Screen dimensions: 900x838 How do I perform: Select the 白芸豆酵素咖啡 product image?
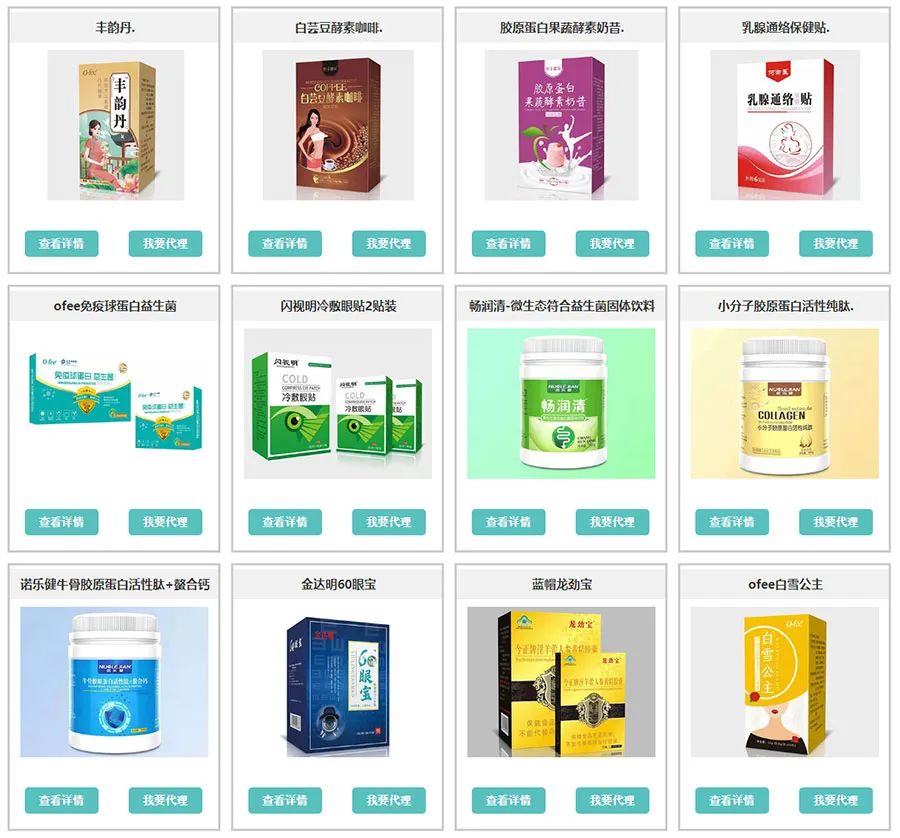click(x=338, y=125)
